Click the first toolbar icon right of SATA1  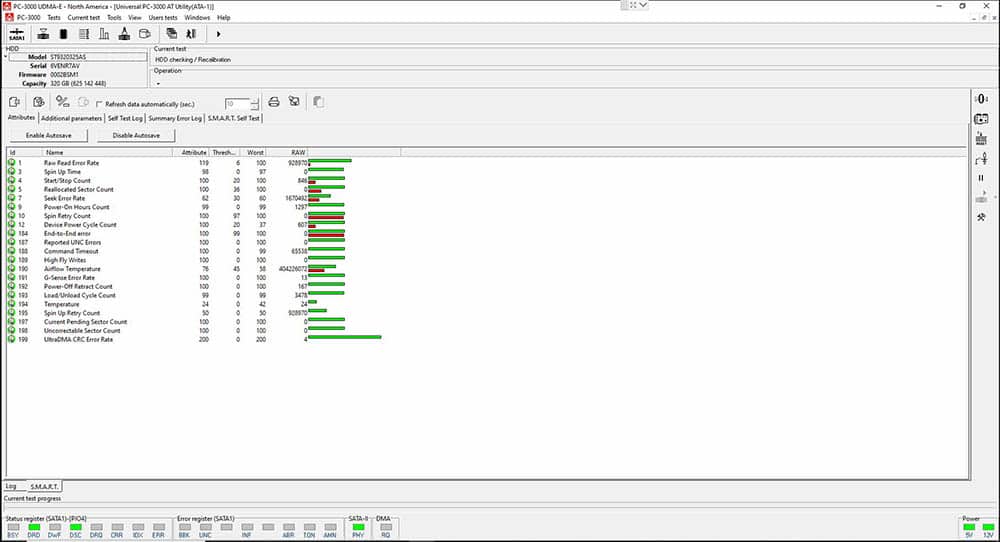(43, 34)
